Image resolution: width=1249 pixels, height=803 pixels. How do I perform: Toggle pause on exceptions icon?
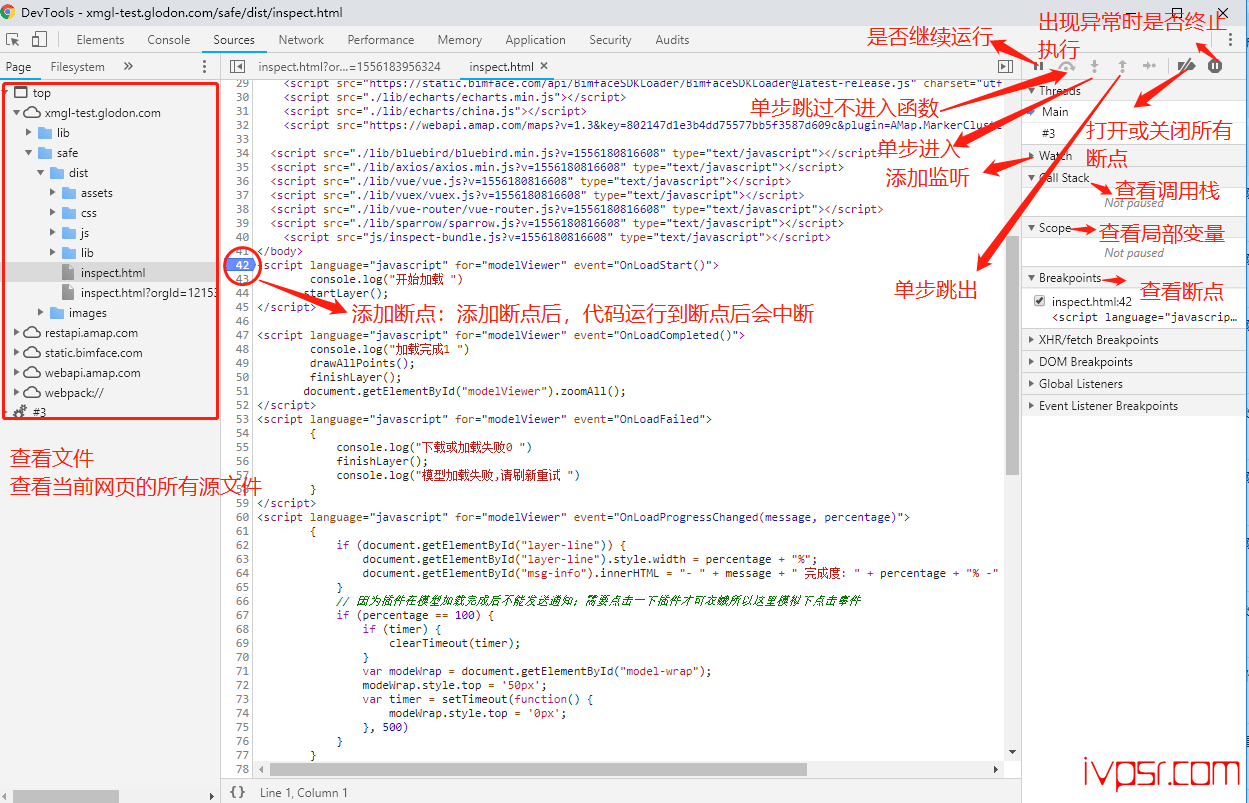(1215, 66)
